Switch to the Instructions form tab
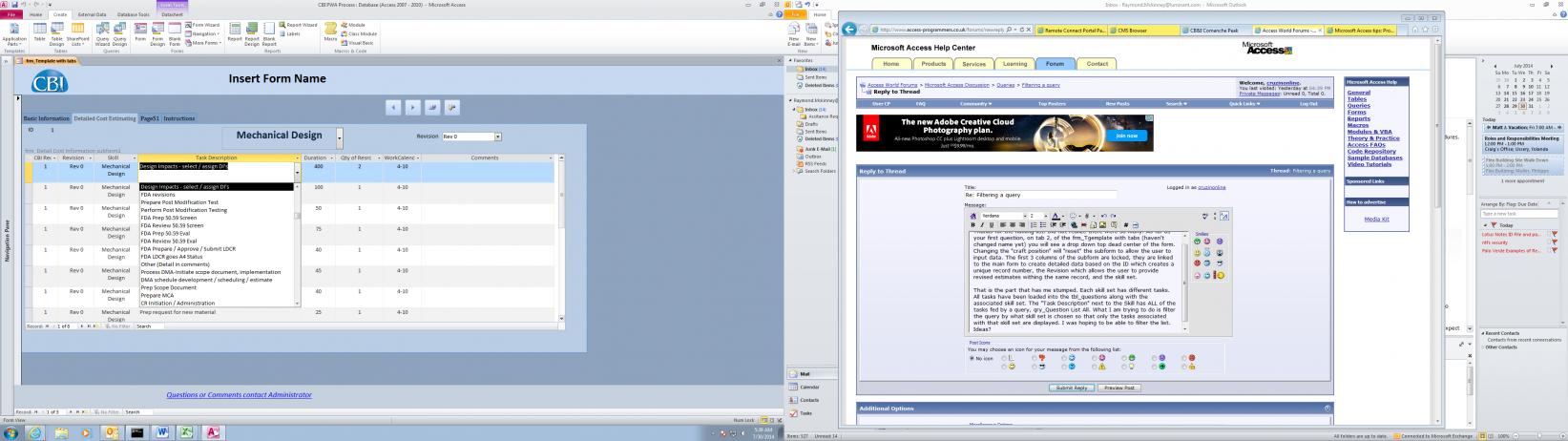Screen dimensions: 1568x441 179,118
